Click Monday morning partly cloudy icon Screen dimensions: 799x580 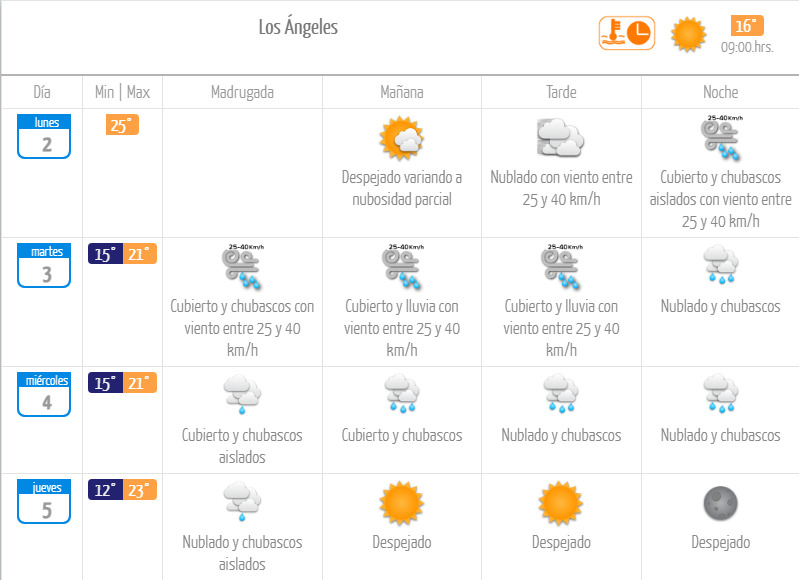(401, 138)
